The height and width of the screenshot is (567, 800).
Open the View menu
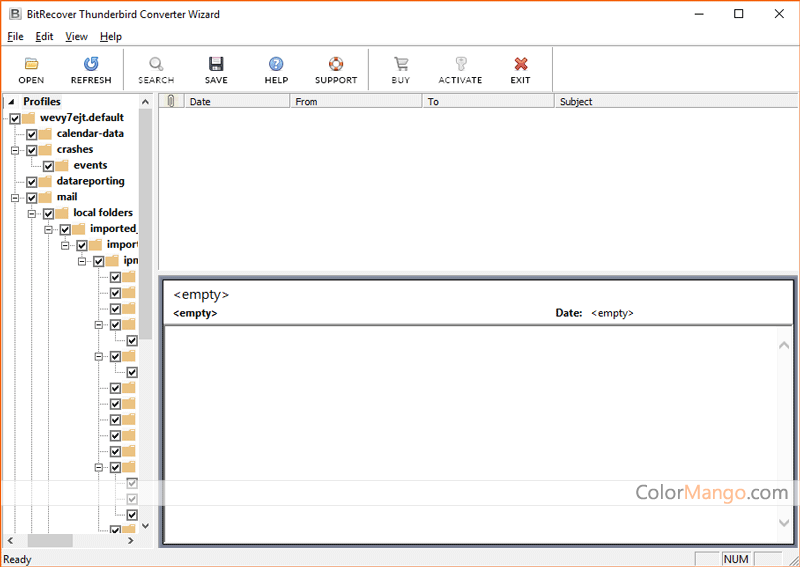point(77,36)
